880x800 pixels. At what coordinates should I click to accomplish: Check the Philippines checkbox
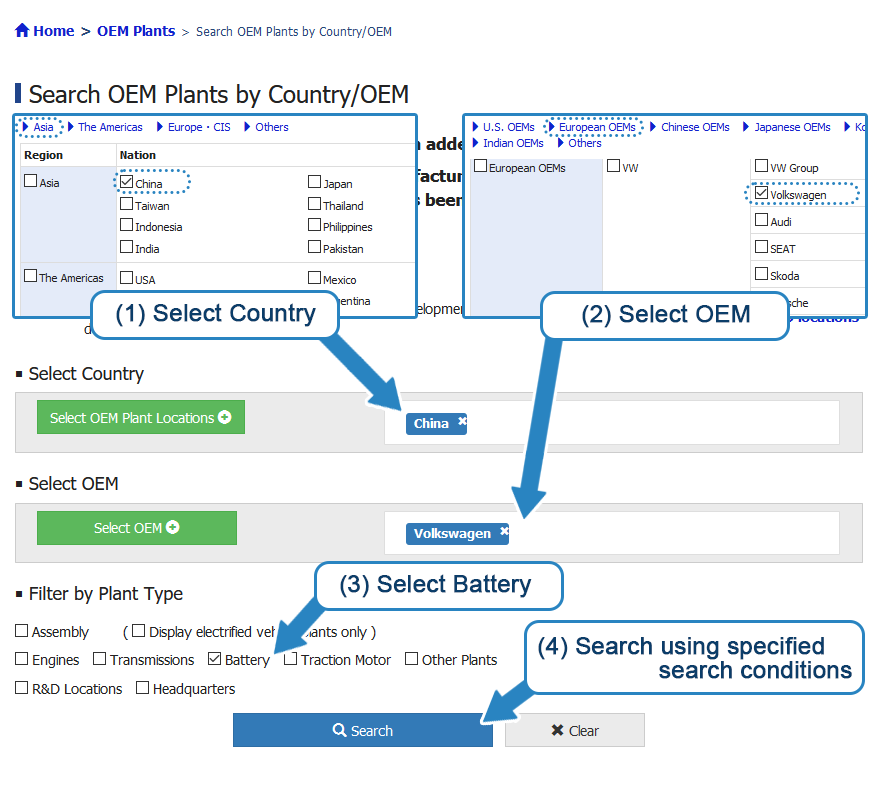click(x=314, y=225)
